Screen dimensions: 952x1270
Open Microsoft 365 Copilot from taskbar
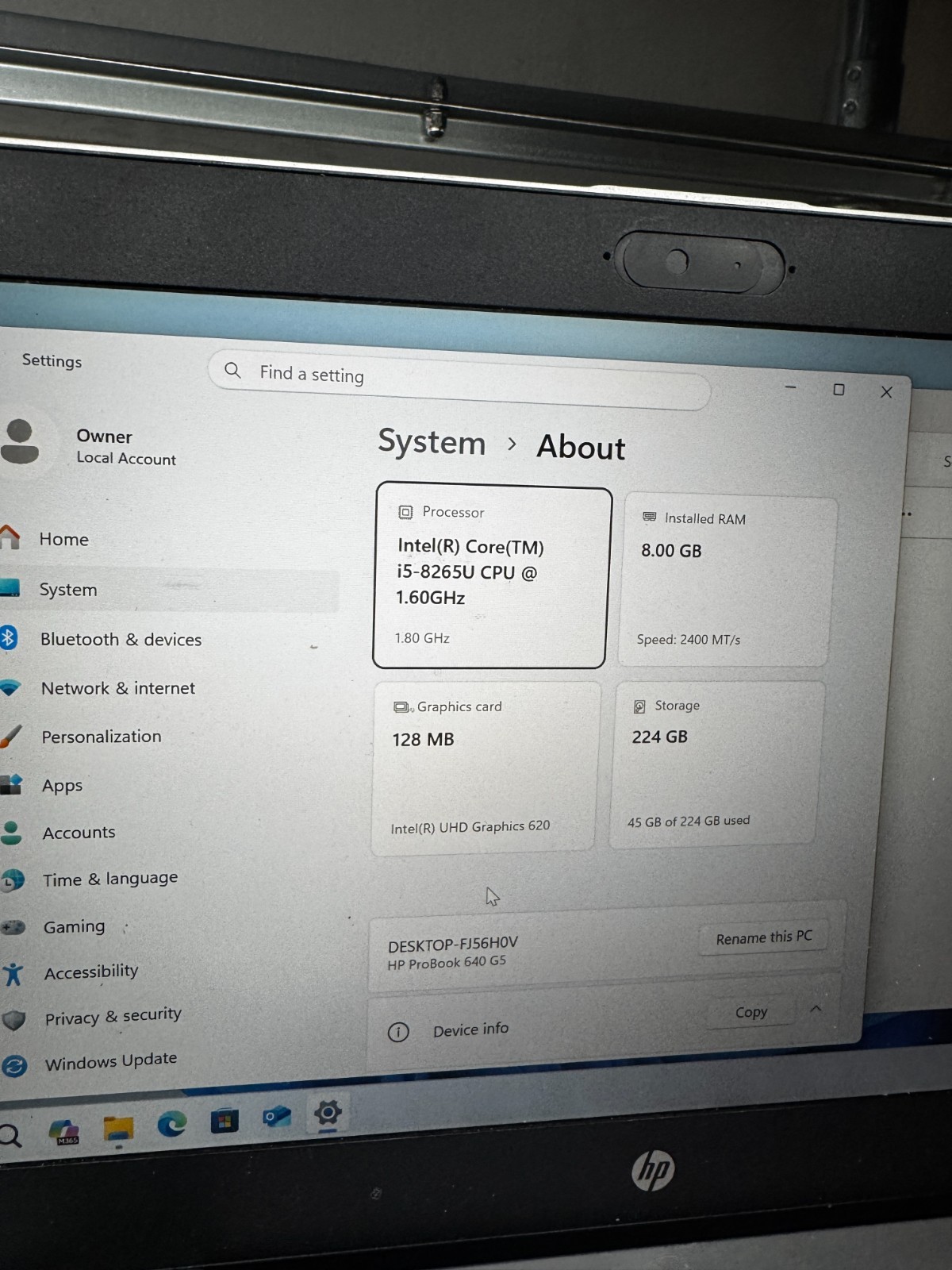(x=64, y=1132)
